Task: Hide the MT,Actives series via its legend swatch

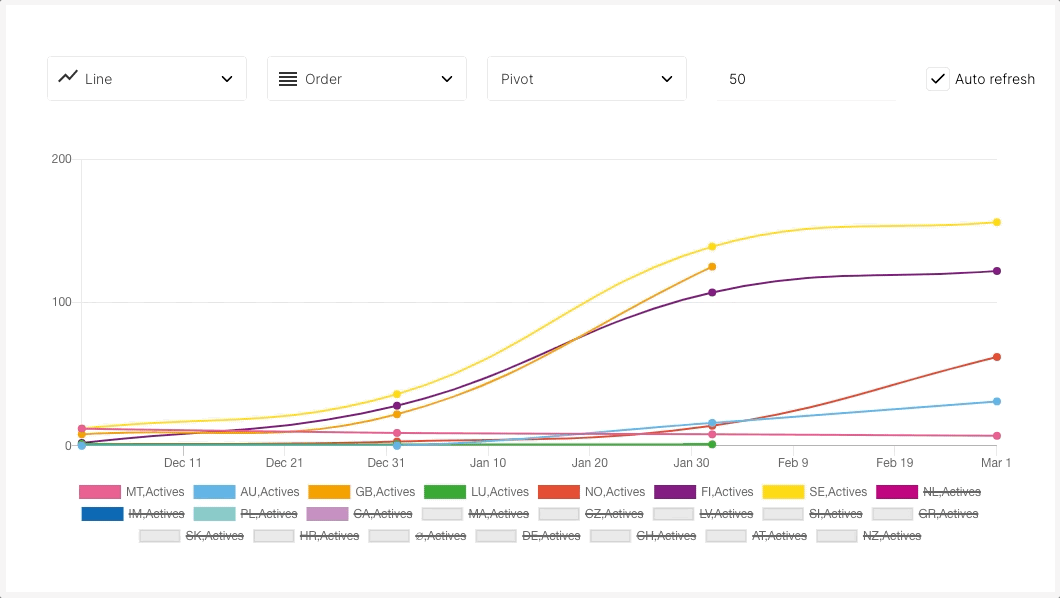Action: click(x=99, y=492)
